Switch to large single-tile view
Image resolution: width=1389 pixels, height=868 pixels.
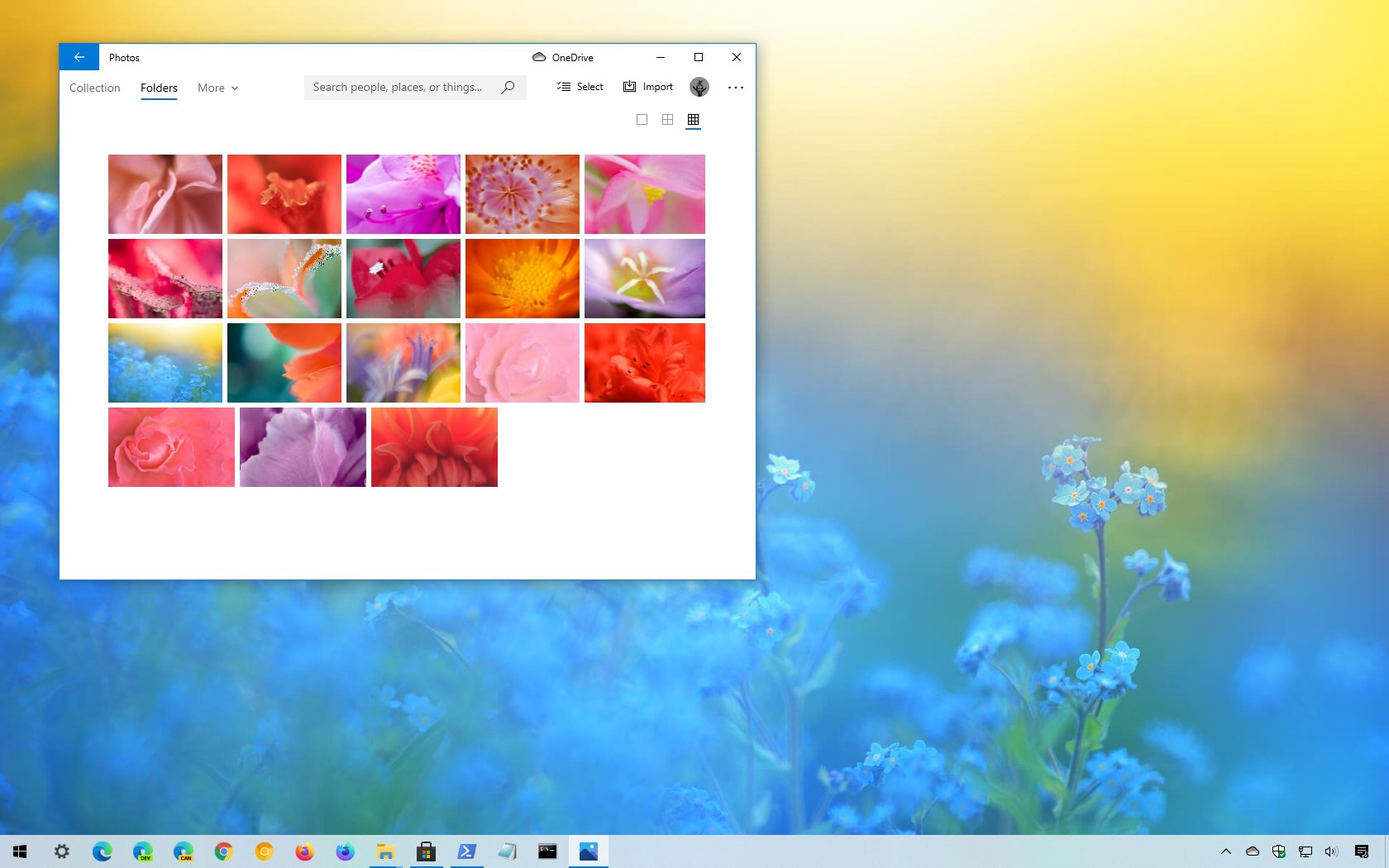point(642,120)
